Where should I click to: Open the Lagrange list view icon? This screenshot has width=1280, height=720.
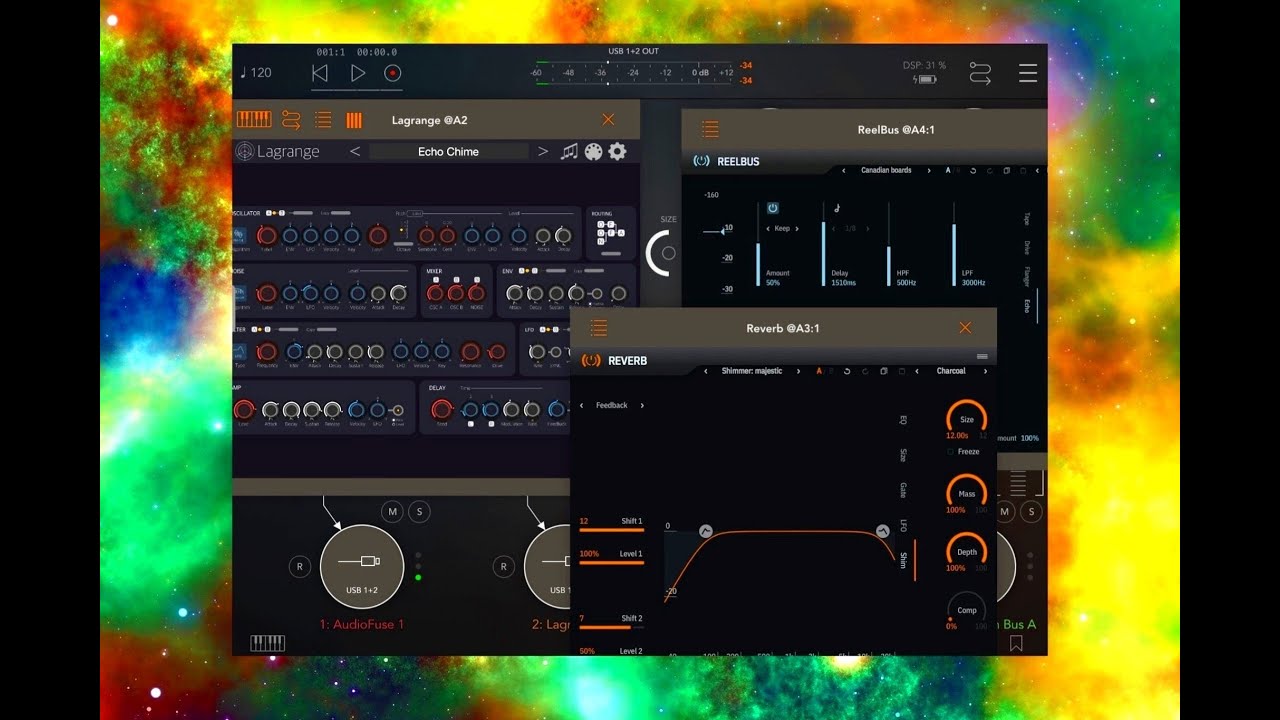click(x=323, y=120)
